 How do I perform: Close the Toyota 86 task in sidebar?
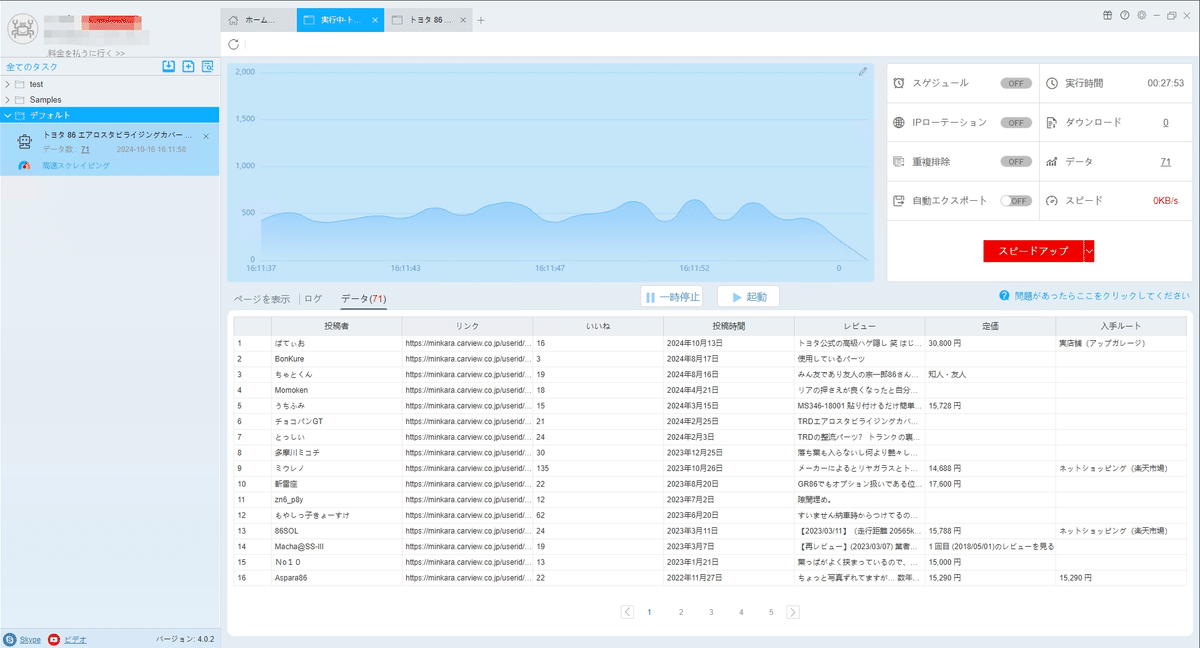[206, 136]
